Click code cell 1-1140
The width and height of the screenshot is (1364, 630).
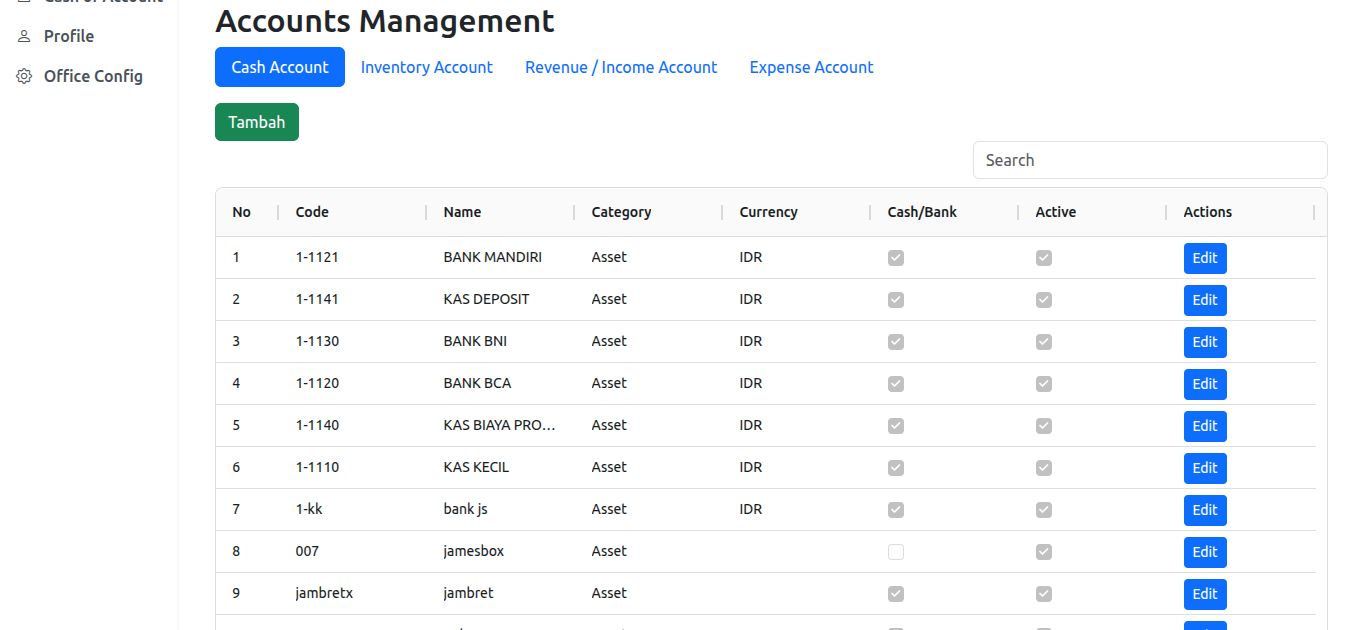[x=317, y=425]
